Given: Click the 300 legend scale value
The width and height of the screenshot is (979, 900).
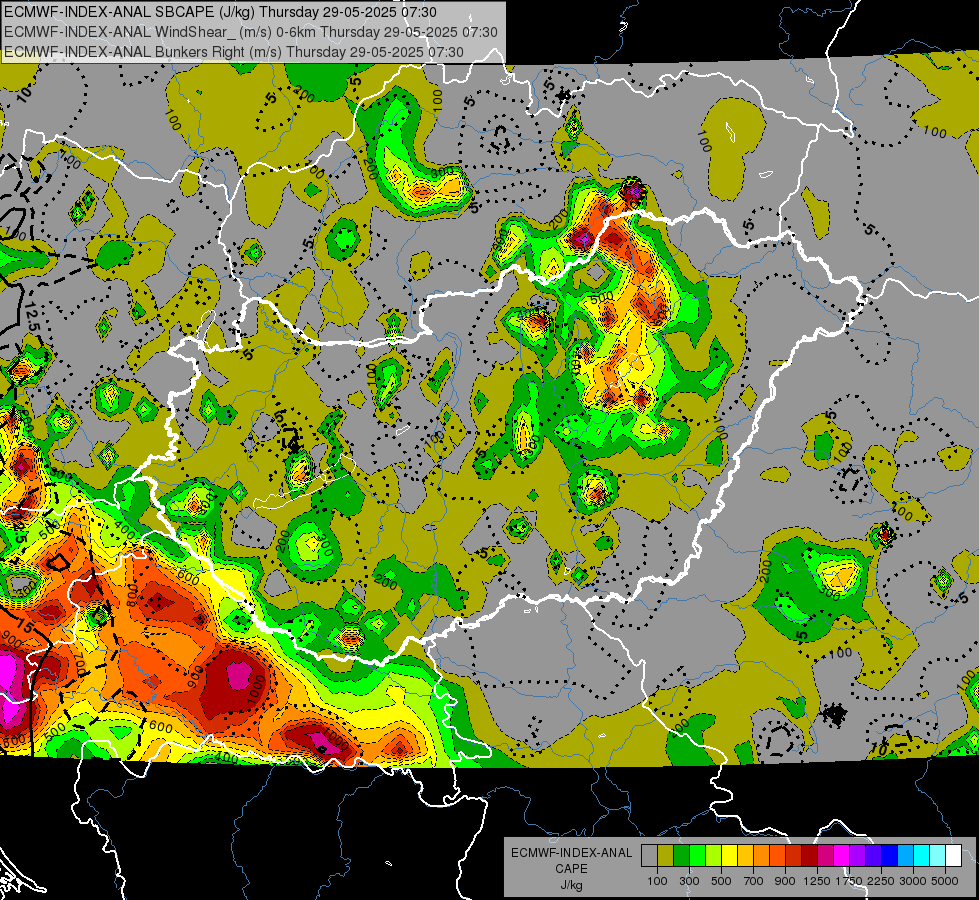Looking at the screenshot, I should [x=689, y=881].
